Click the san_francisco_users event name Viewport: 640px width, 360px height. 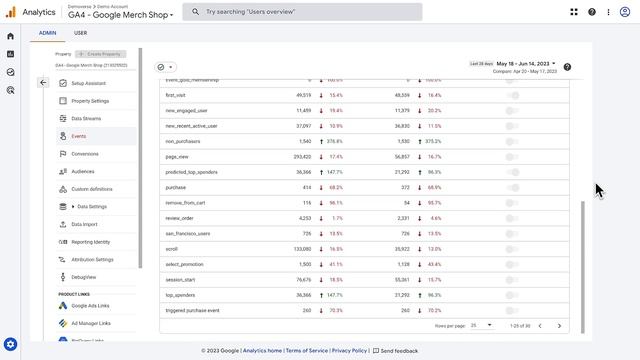pyautogui.click(x=188, y=234)
